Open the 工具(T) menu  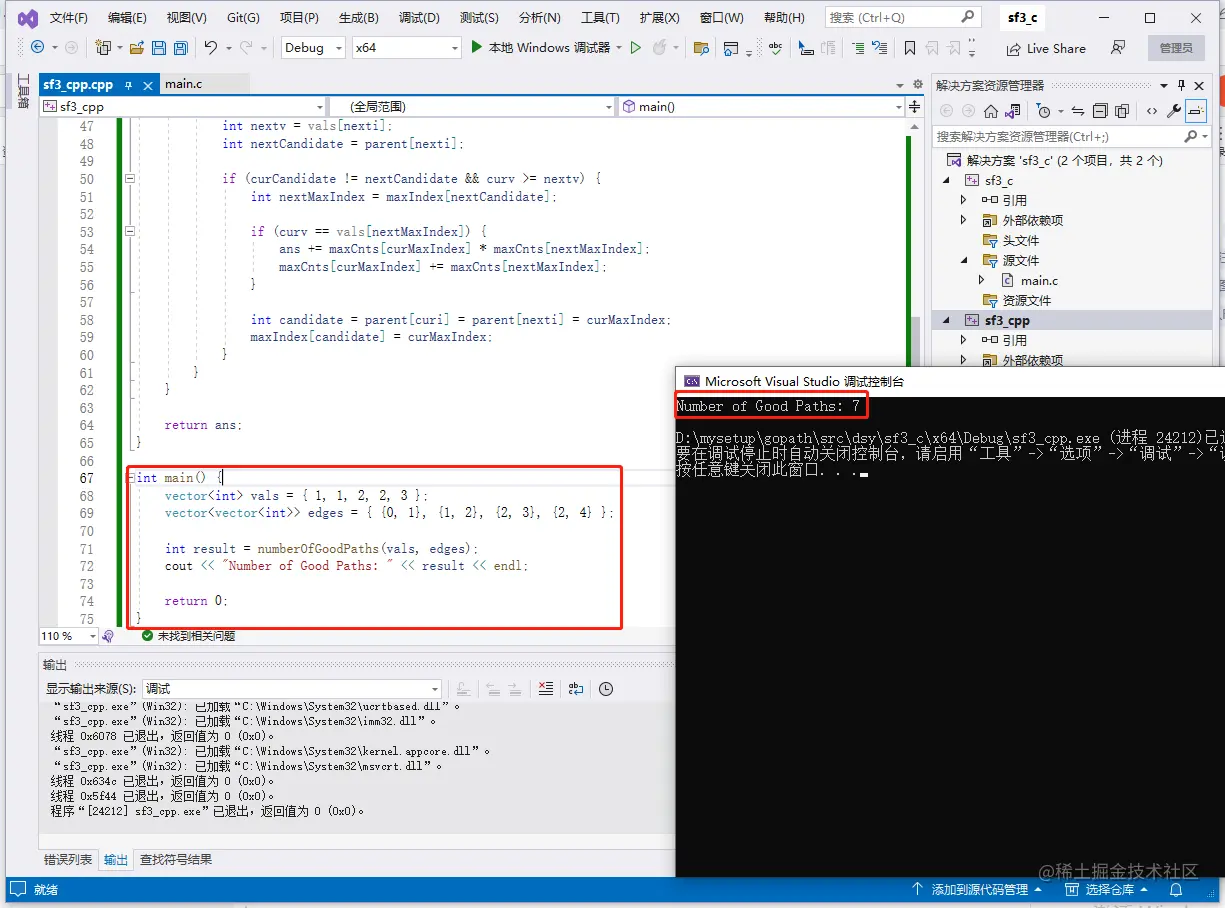600,18
